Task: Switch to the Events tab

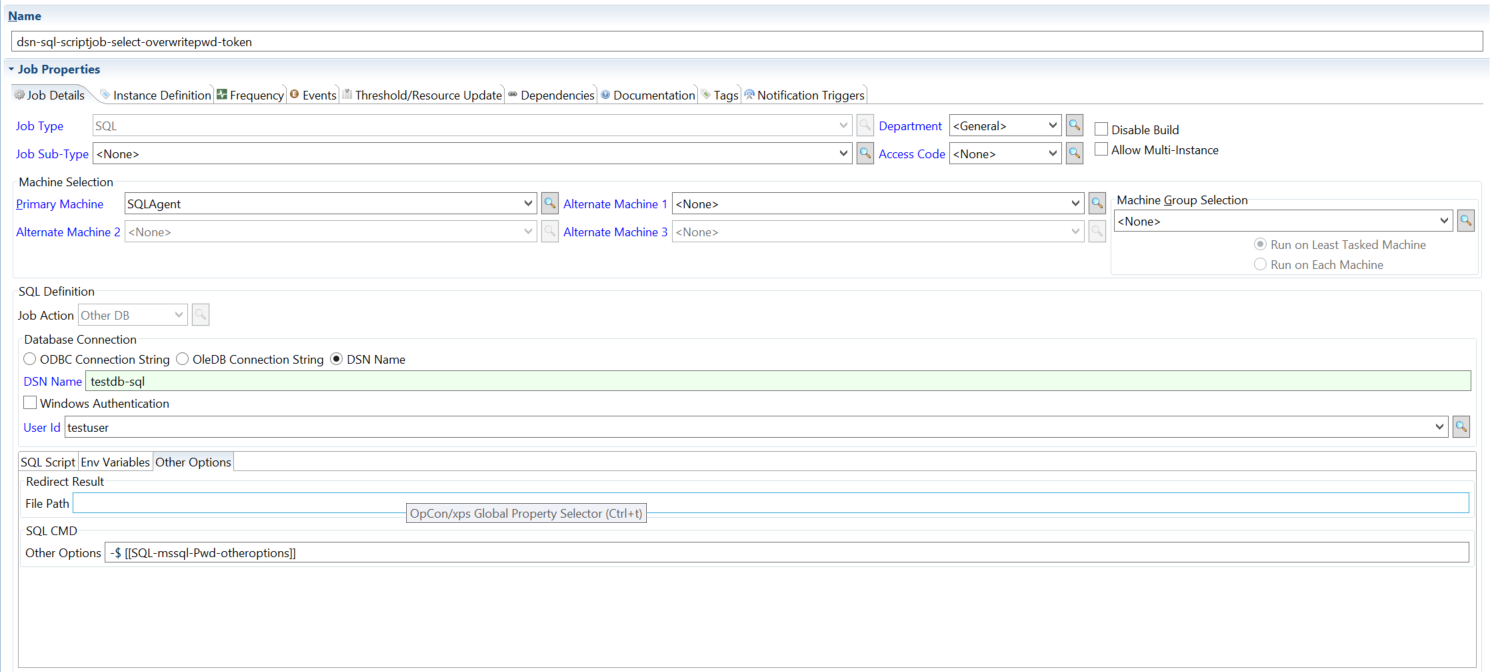Action: (313, 95)
